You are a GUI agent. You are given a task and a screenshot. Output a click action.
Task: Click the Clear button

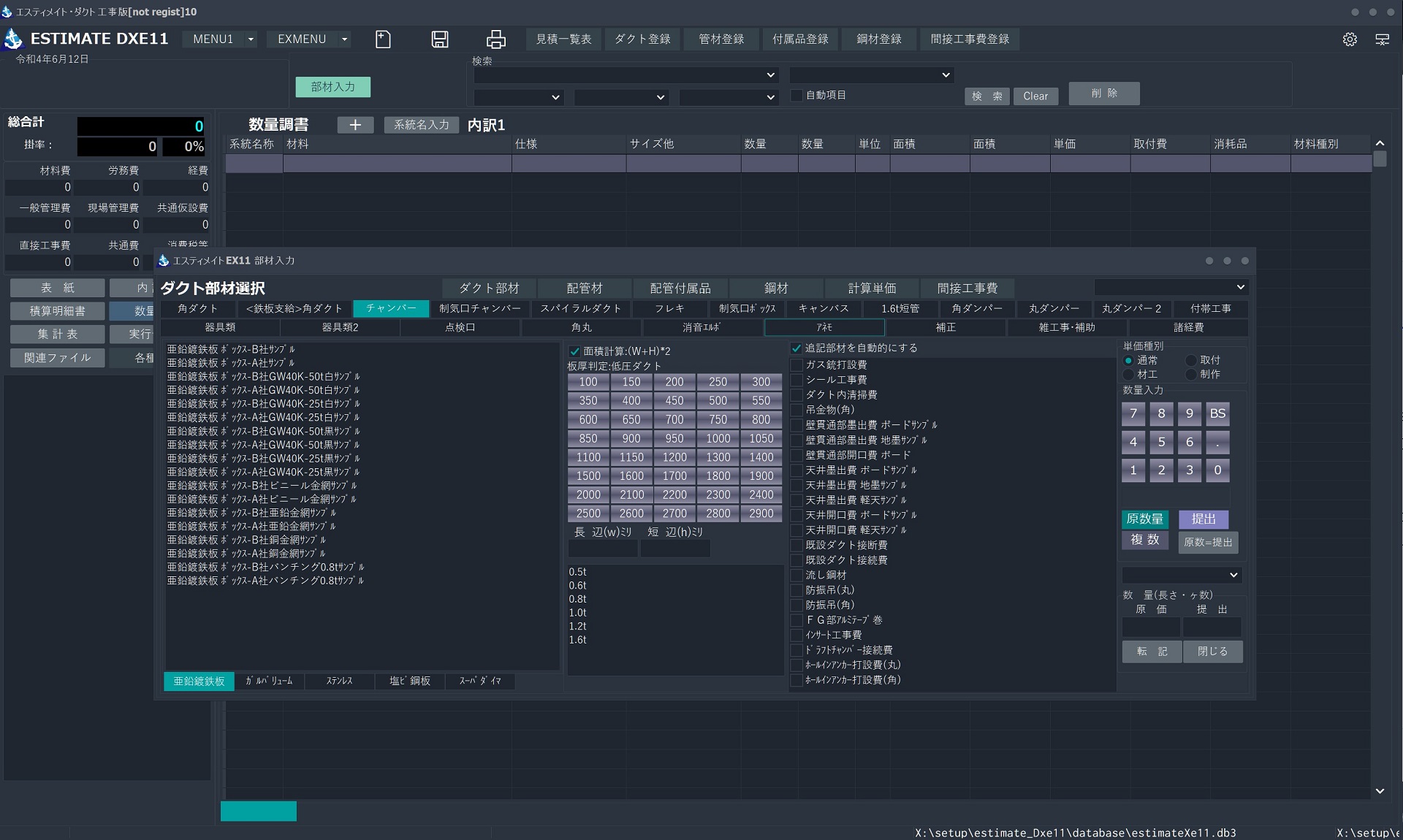(x=1035, y=96)
